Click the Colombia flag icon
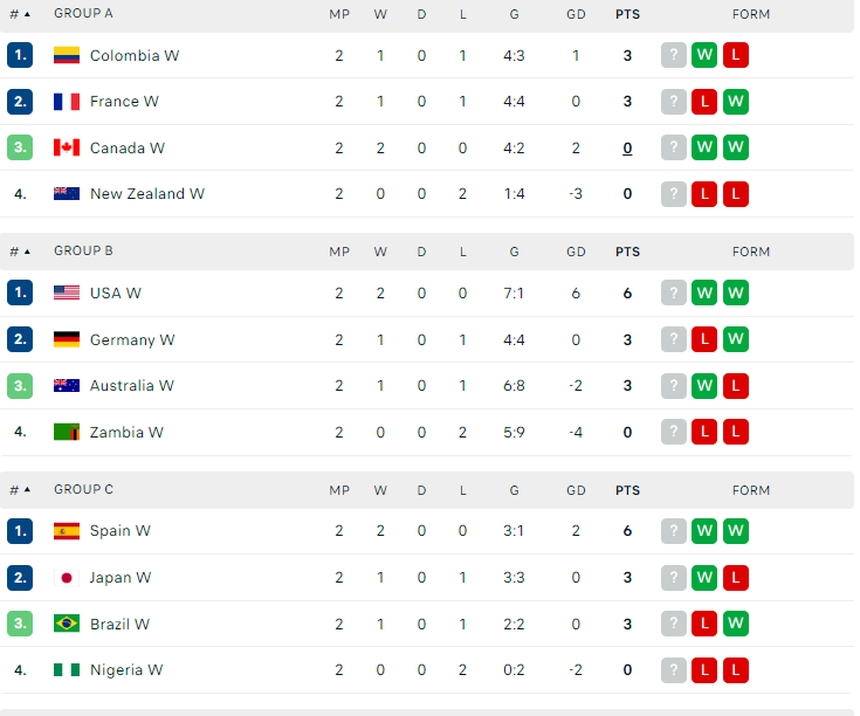 [x=66, y=56]
